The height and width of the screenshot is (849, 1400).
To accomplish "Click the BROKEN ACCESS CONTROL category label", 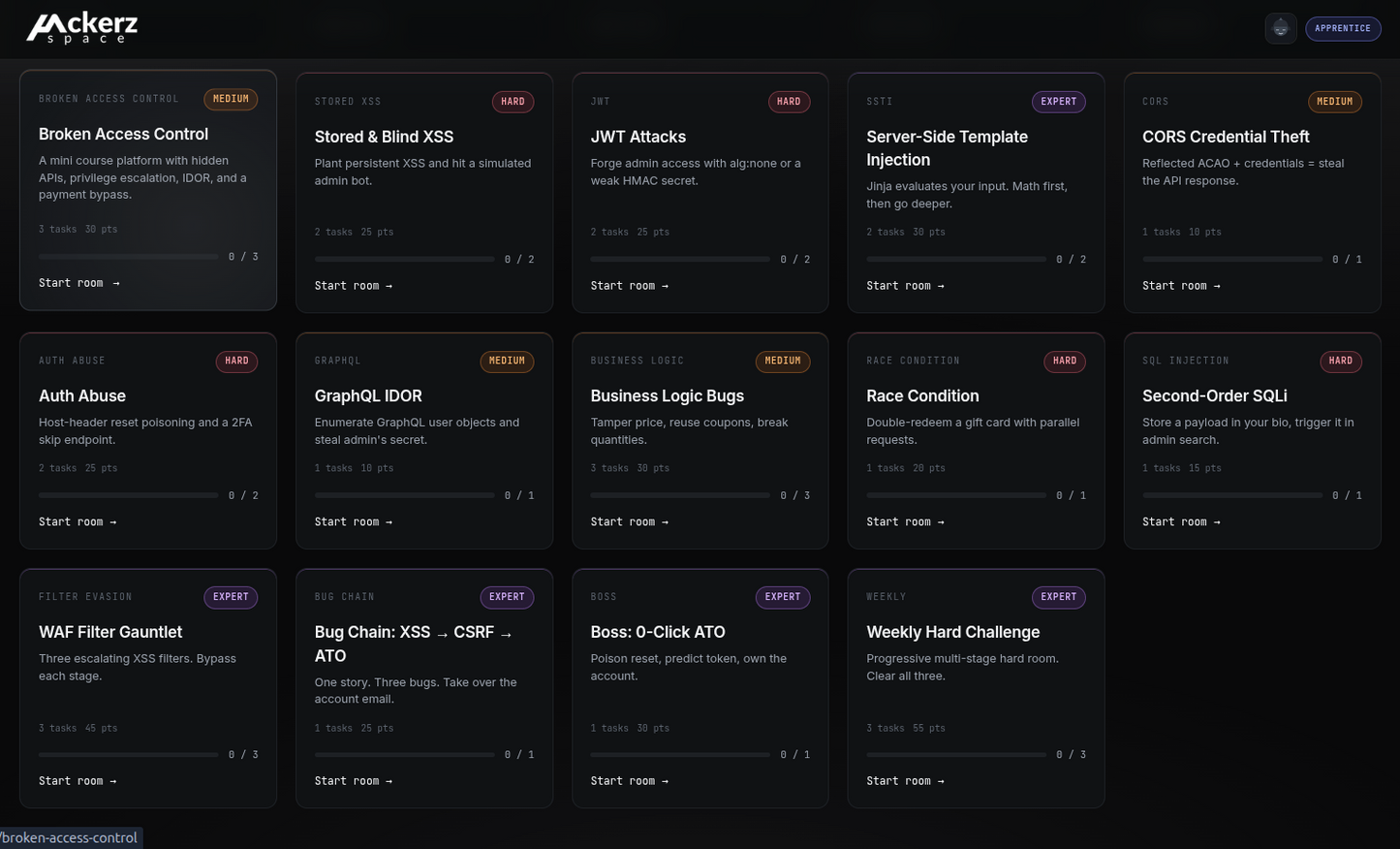I will pyautogui.click(x=109, y=99).
